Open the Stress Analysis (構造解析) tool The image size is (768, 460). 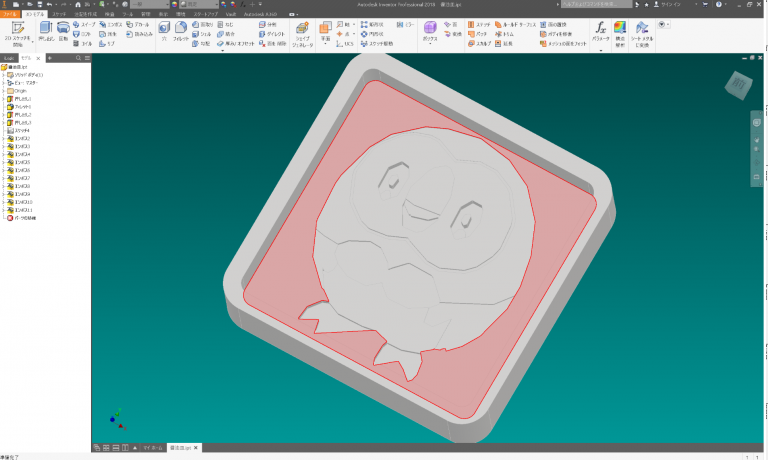(x=620, y=33)
